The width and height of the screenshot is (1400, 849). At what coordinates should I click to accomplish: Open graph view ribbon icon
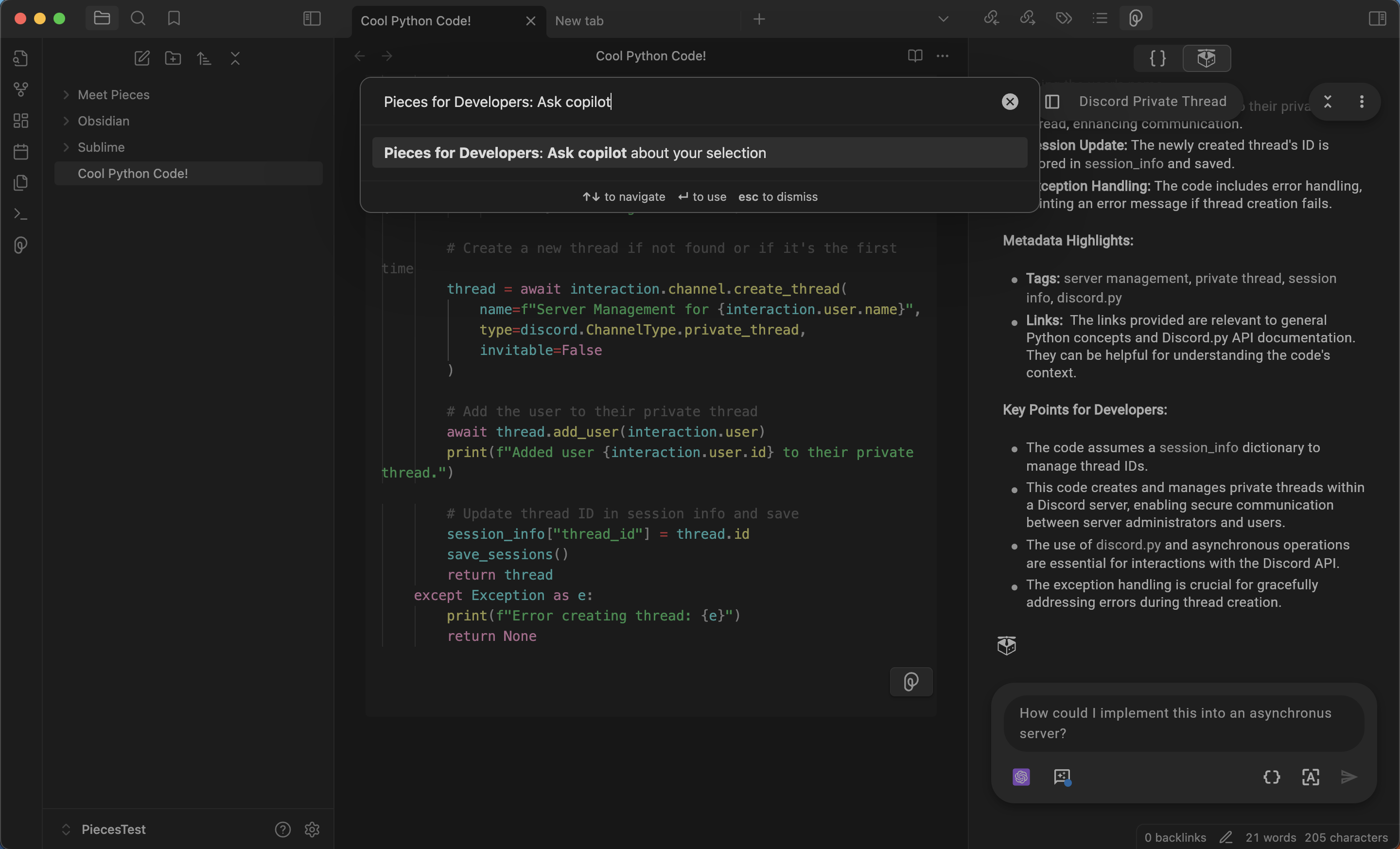point(20,89)
